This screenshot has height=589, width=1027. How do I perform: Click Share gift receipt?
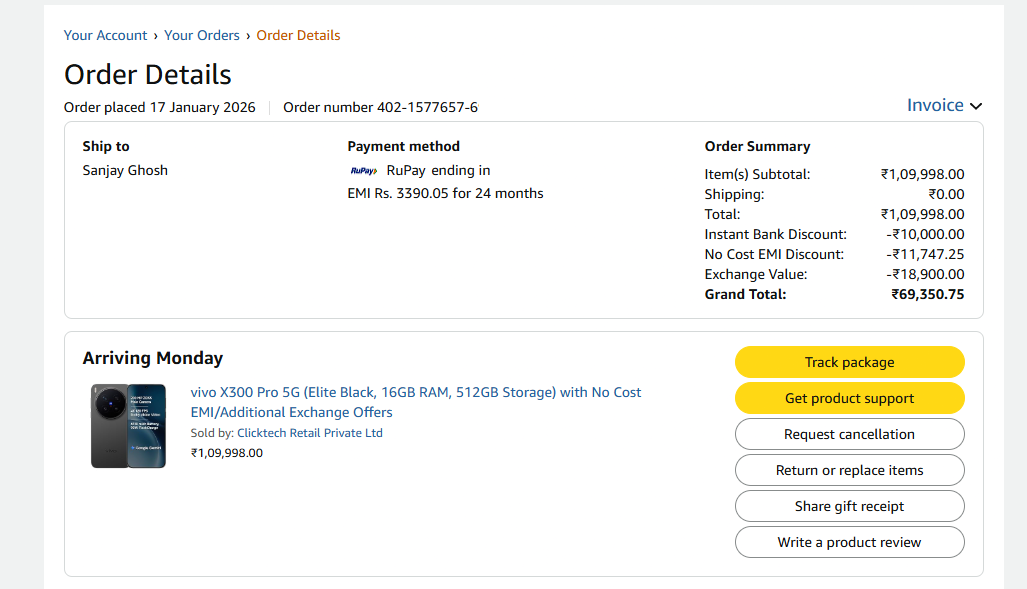point(849,506)
